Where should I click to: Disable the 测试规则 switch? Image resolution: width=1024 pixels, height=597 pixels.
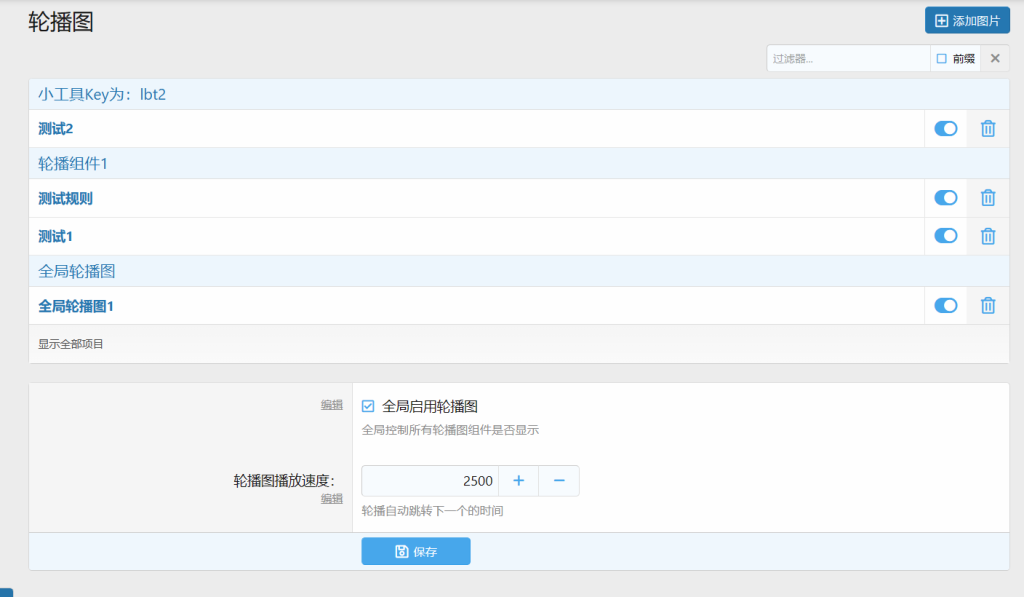point(945,198)
